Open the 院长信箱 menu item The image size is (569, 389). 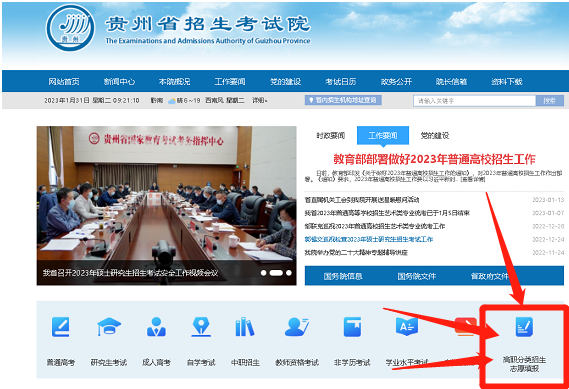click(x=451, y=82)
